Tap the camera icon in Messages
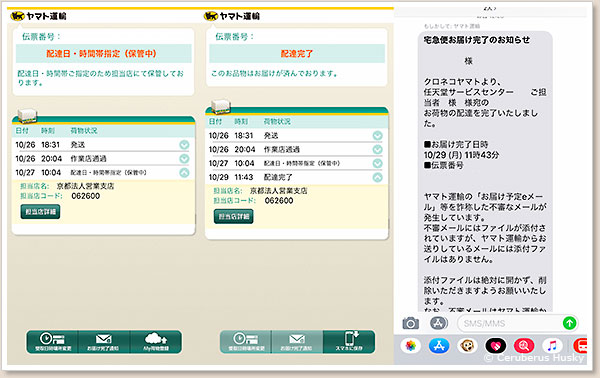 coord(411,323)
